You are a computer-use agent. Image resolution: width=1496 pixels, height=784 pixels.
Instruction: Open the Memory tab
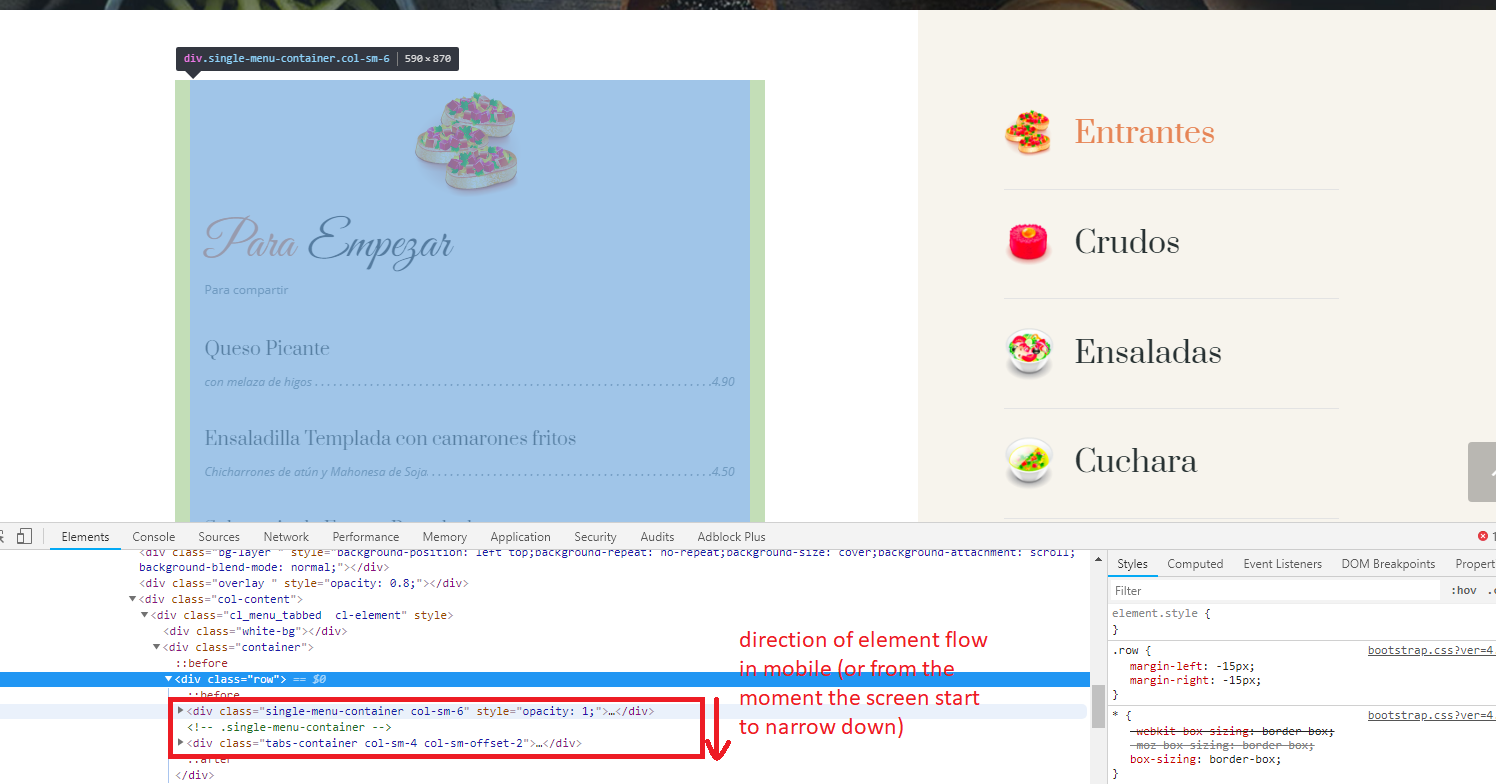tap(444, 537)
